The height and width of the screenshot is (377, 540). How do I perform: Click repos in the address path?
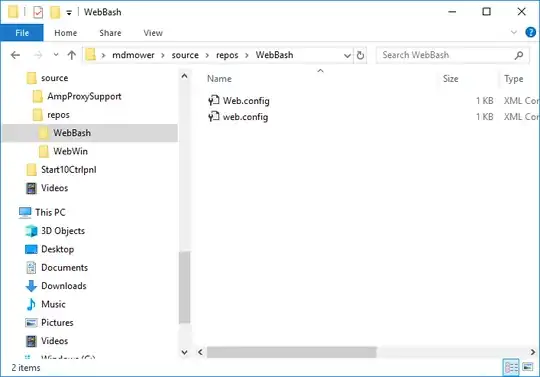(227, 55)
